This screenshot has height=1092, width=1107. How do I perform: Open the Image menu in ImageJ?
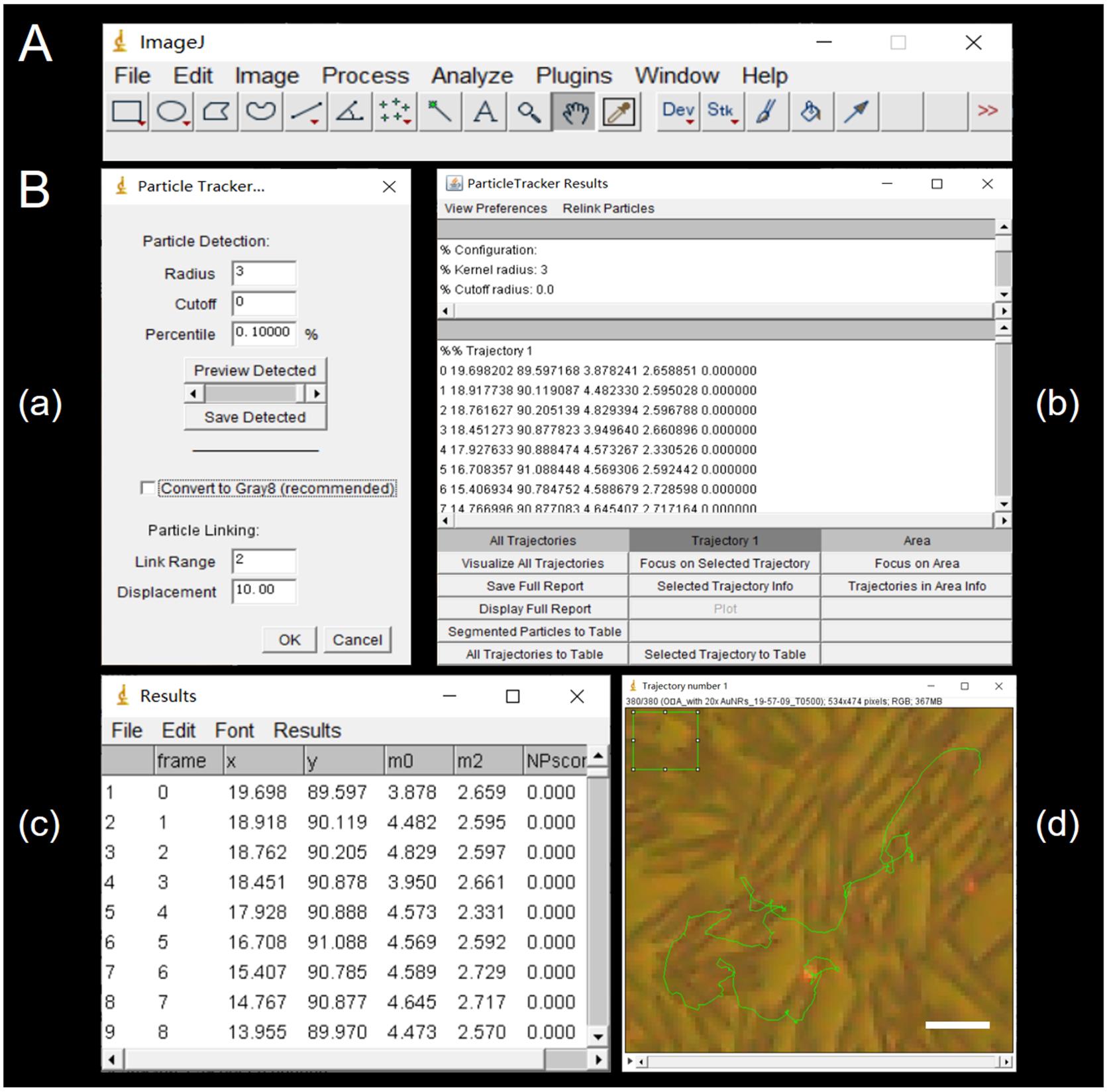(267, 75)
